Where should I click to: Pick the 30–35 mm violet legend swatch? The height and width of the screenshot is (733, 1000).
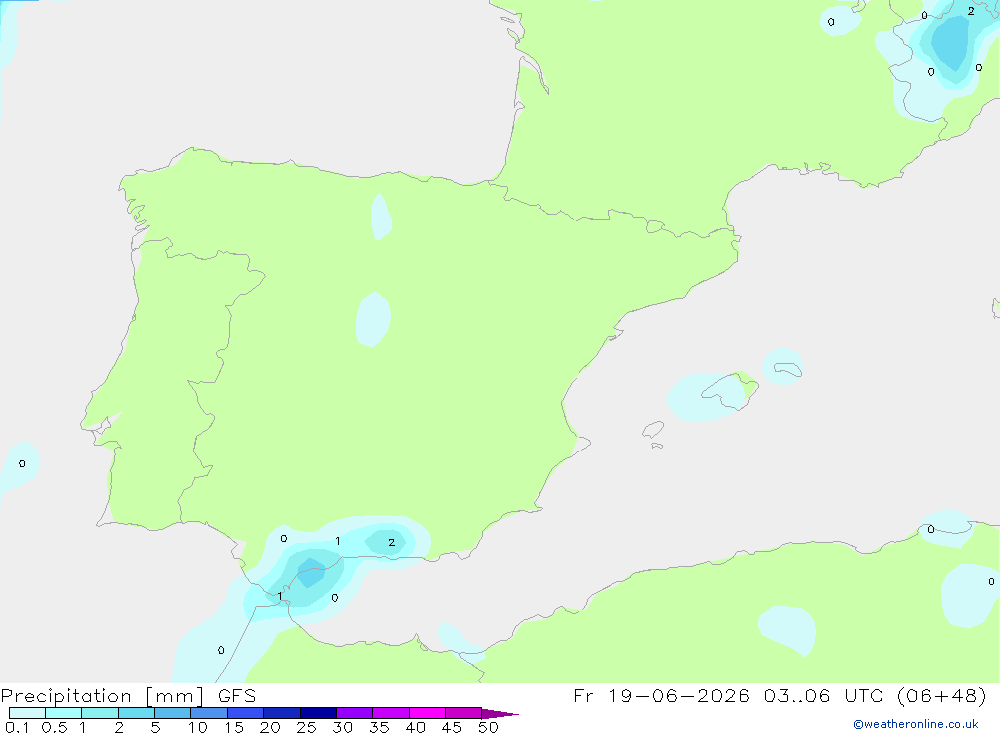pyautogui.click(x=354, y=713)
